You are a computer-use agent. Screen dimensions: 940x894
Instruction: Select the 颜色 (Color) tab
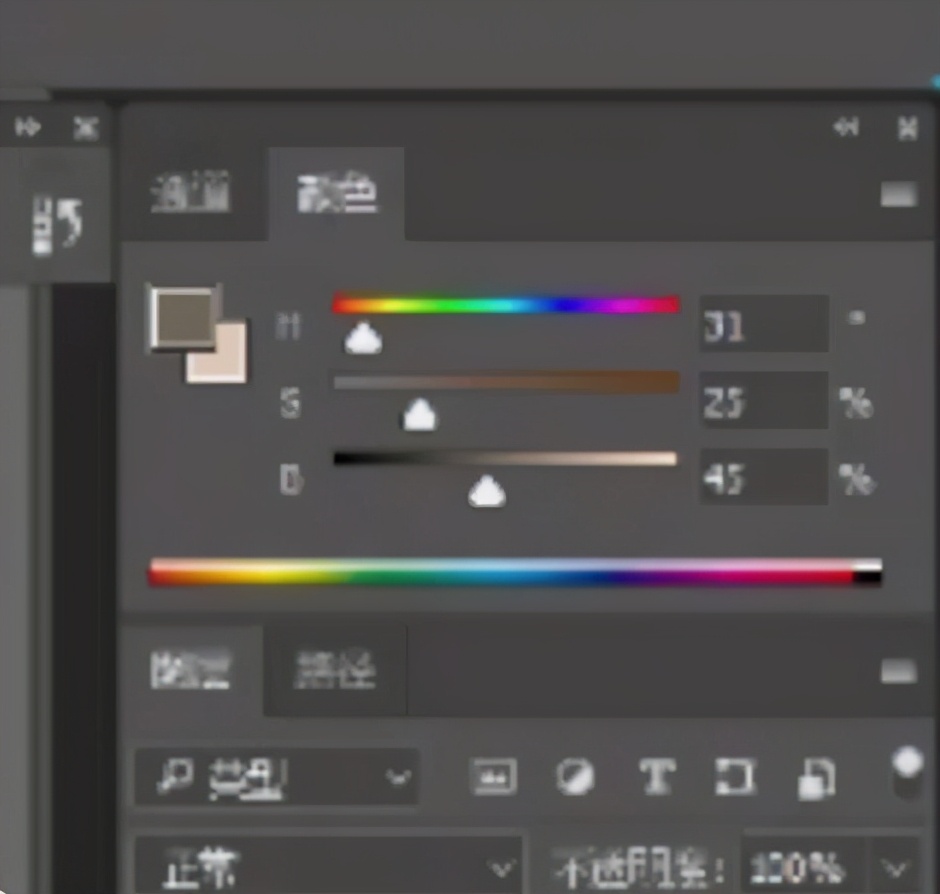[338, 193]
